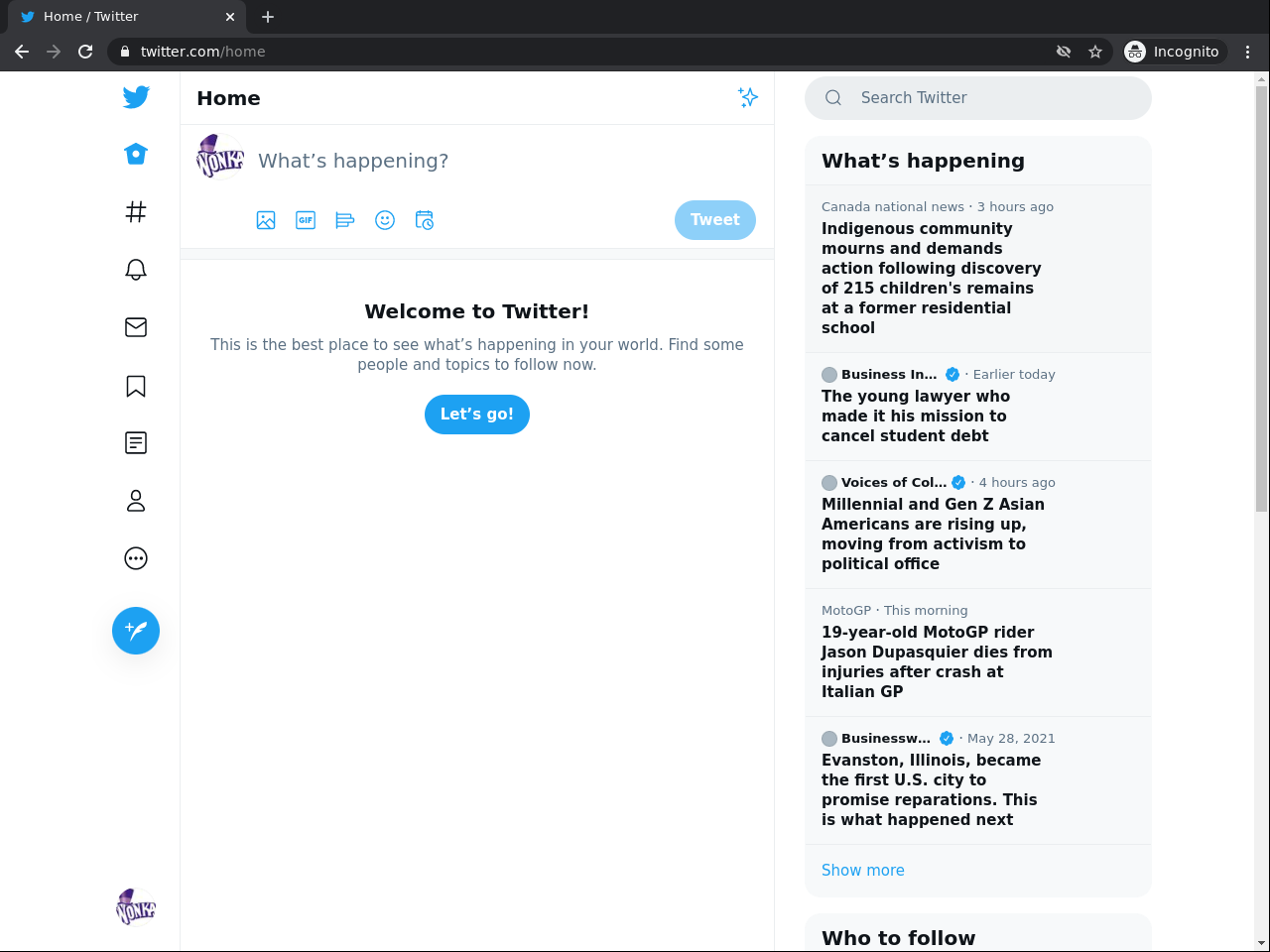Bookmark this page with the star icon
This screenshot has height=952, width=1270.
(1095, 52)
